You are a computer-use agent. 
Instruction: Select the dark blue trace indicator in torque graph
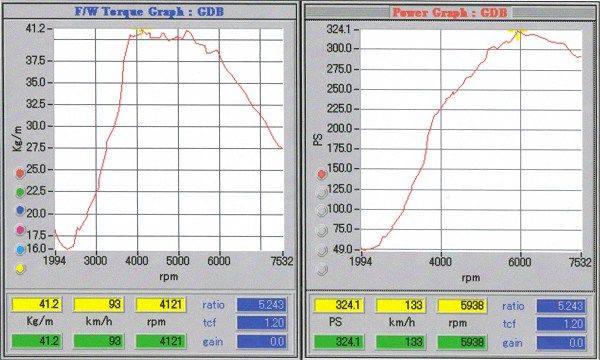(x=20, y=210)
